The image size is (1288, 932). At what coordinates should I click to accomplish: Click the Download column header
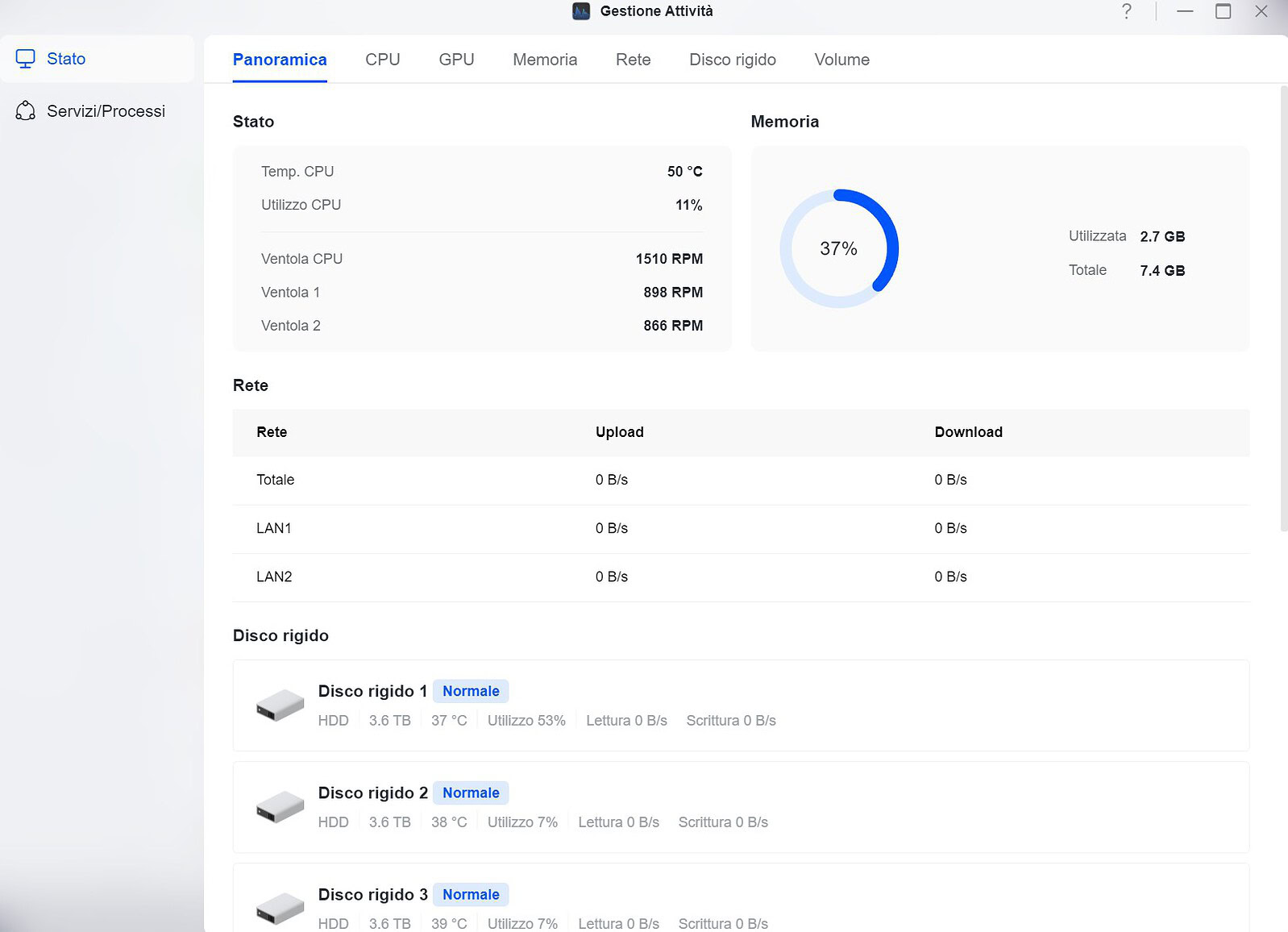969,432
